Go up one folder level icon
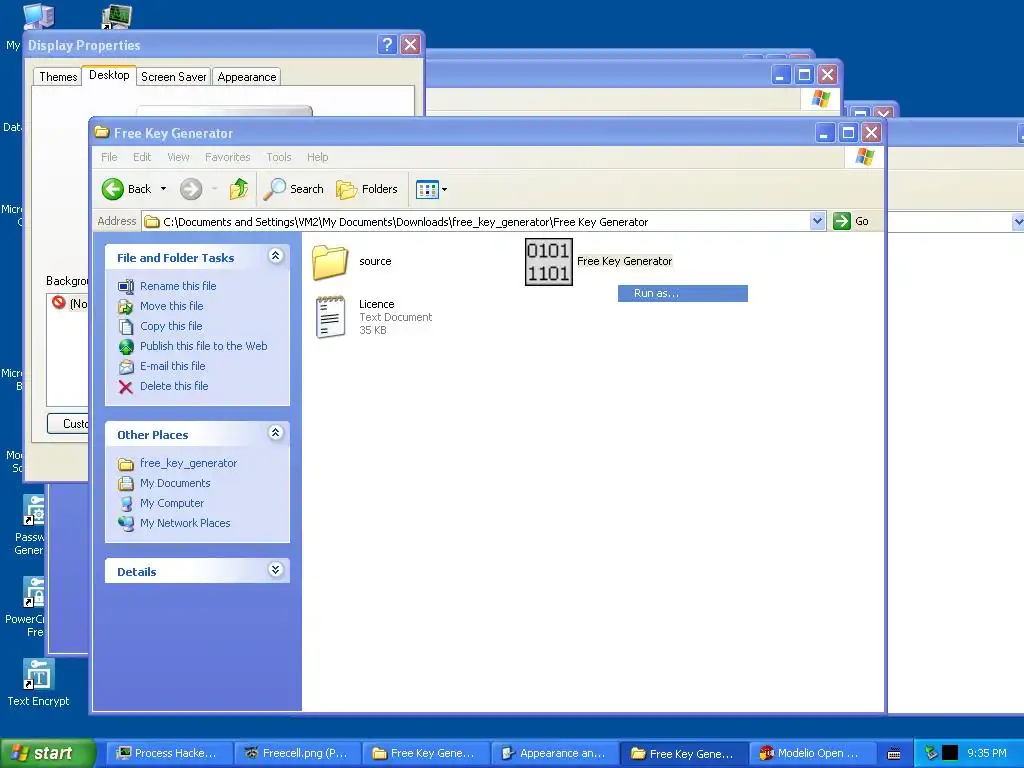 tap(239, 189)
